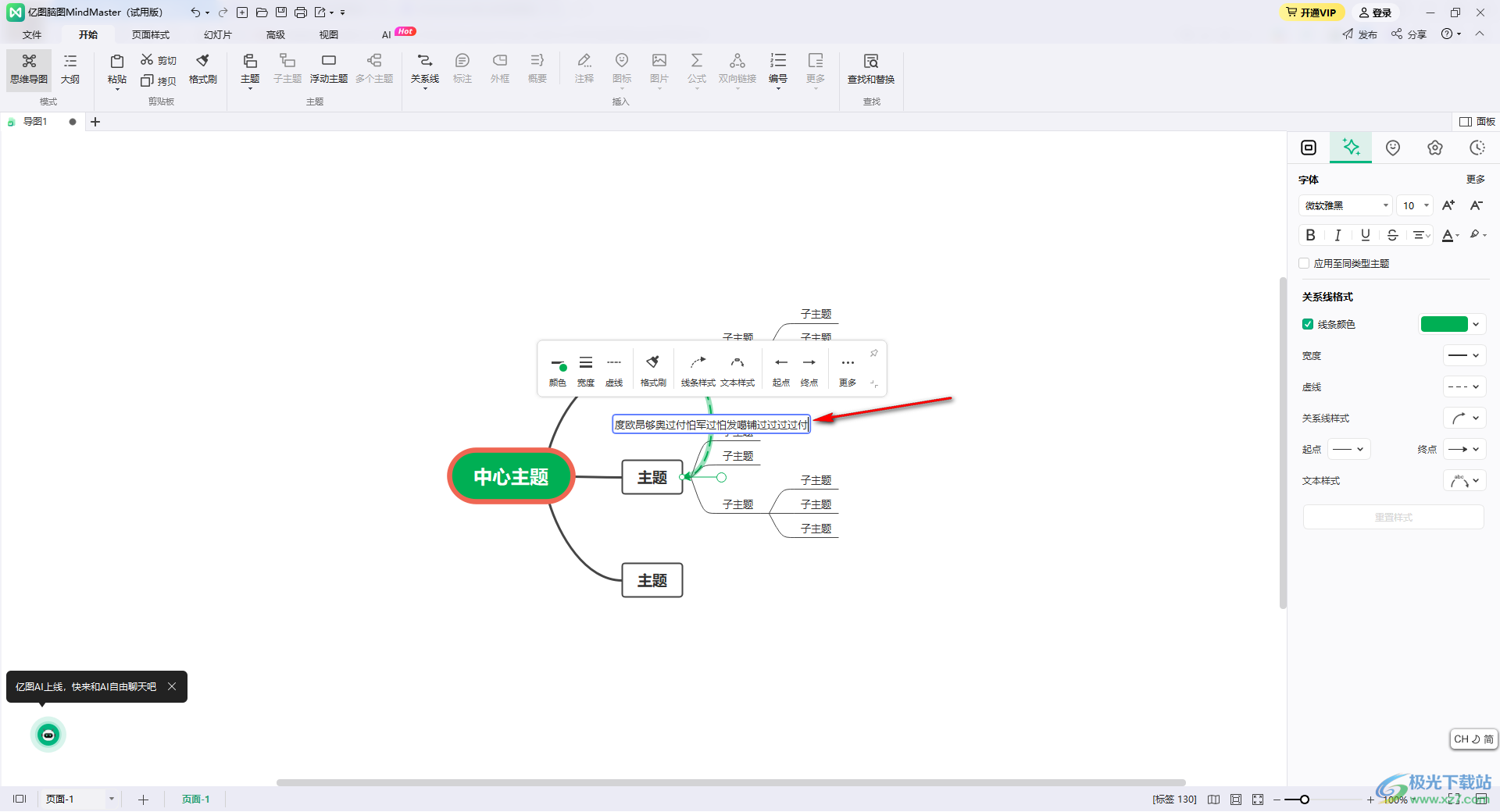The width and height of the screenshot is (1500, 812).
Task: Open the relationship line style (关系线样式) dropdown
Action: [x=1464, y=418]
